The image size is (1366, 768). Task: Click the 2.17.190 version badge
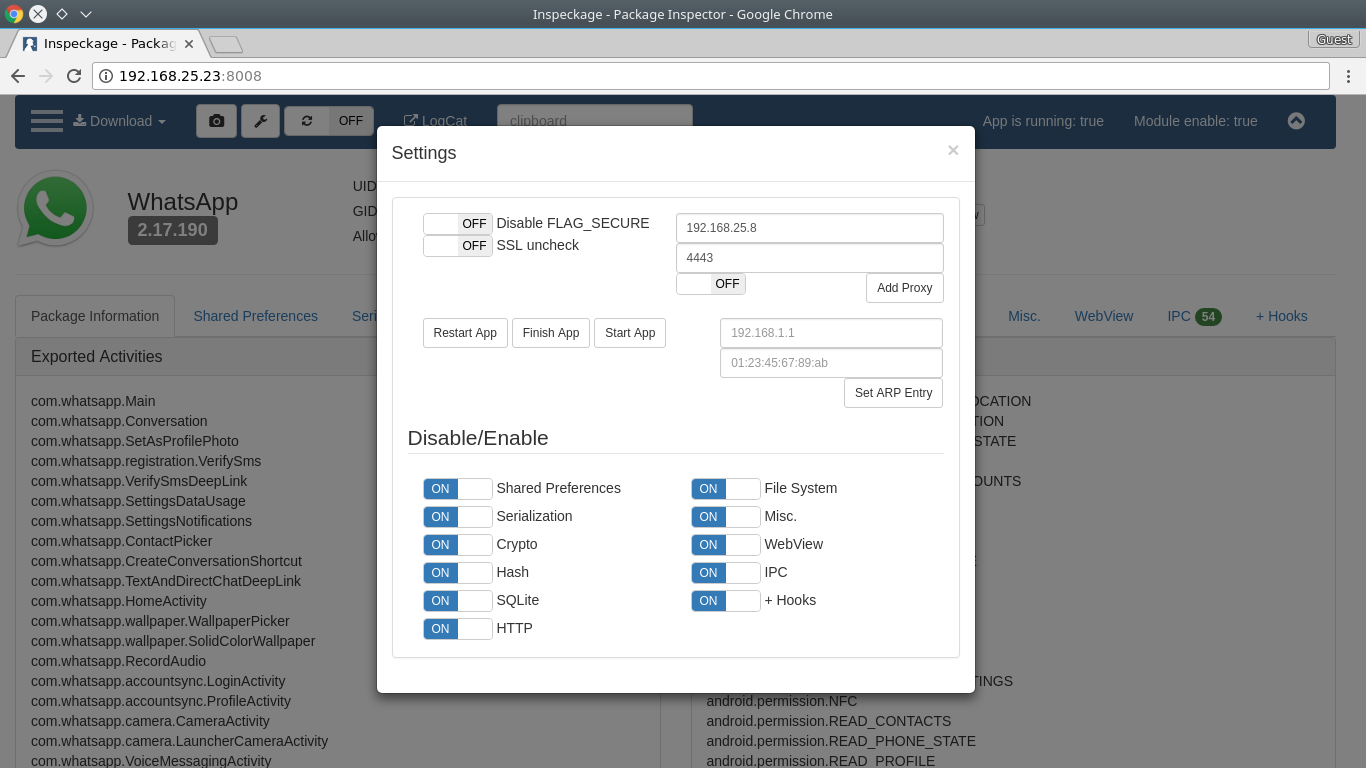[x=173, y=230]
